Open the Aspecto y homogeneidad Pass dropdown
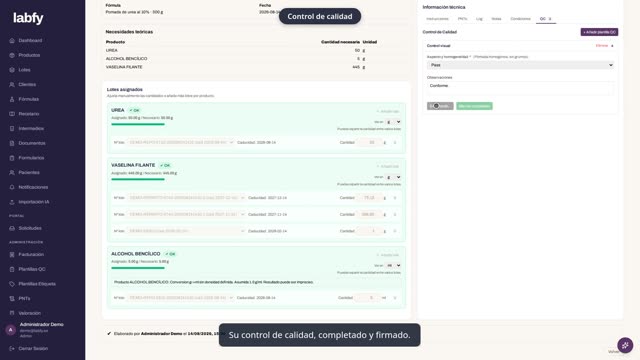This screenshot has height=360, width=640. tap(520, 65)
